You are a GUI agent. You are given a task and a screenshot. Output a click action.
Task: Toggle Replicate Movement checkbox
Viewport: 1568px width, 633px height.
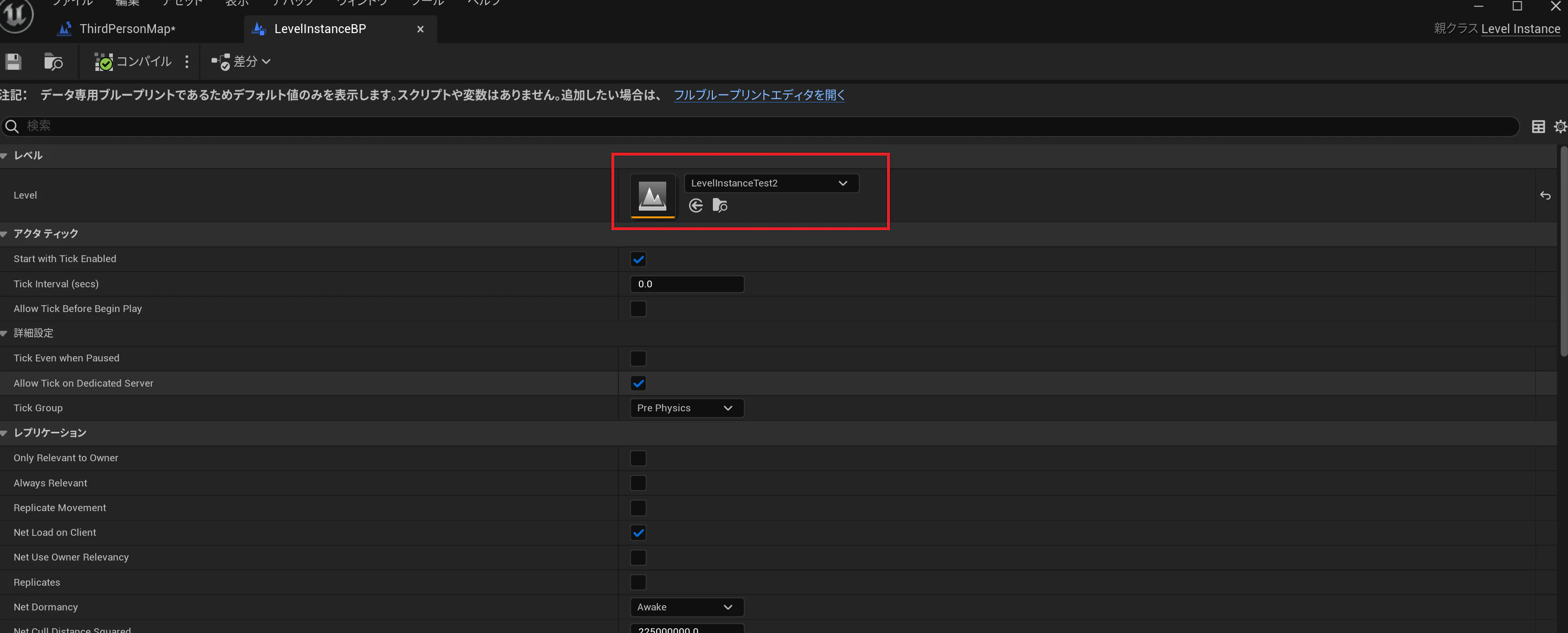pos(638,508)
